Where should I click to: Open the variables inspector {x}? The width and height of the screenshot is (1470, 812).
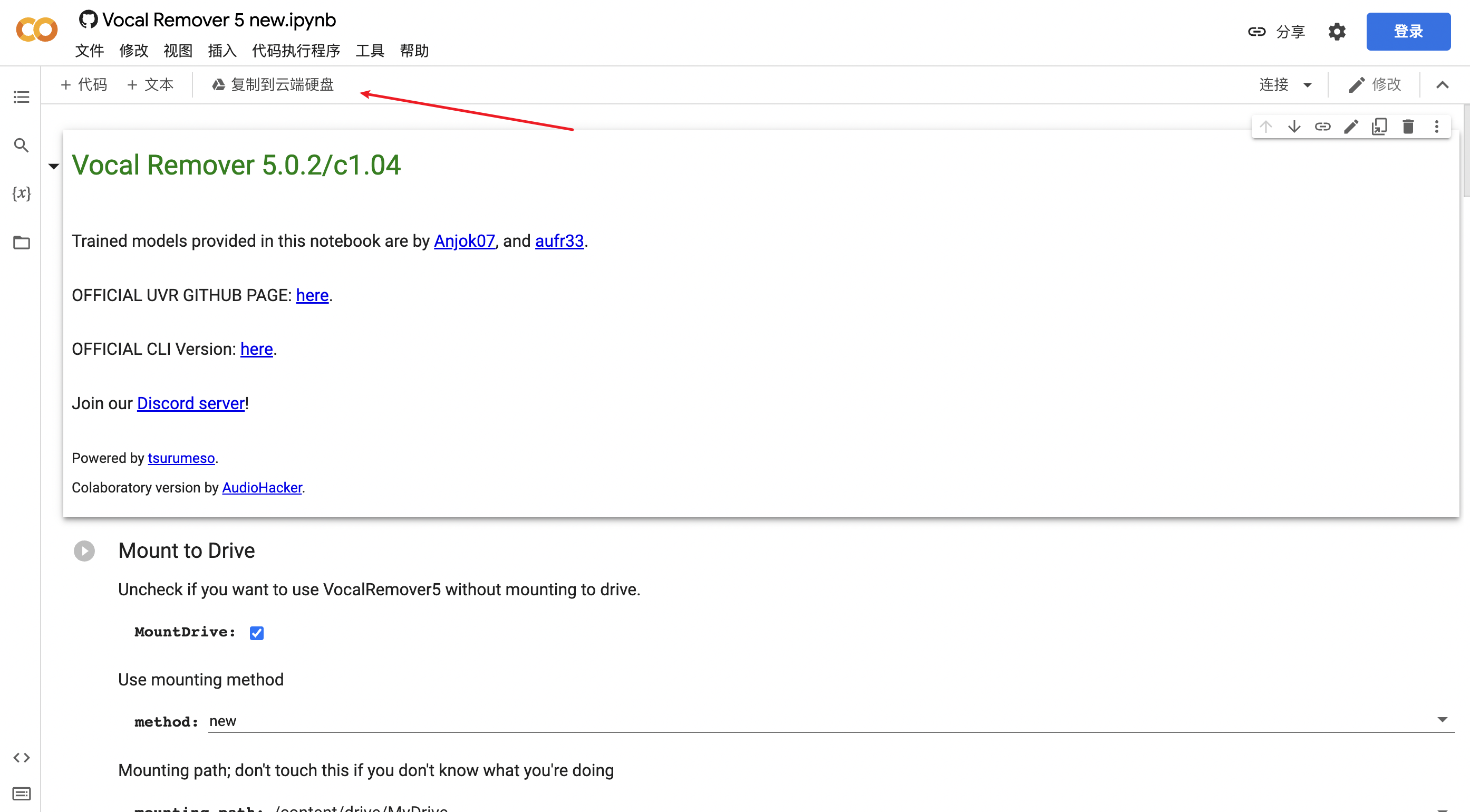21,194
